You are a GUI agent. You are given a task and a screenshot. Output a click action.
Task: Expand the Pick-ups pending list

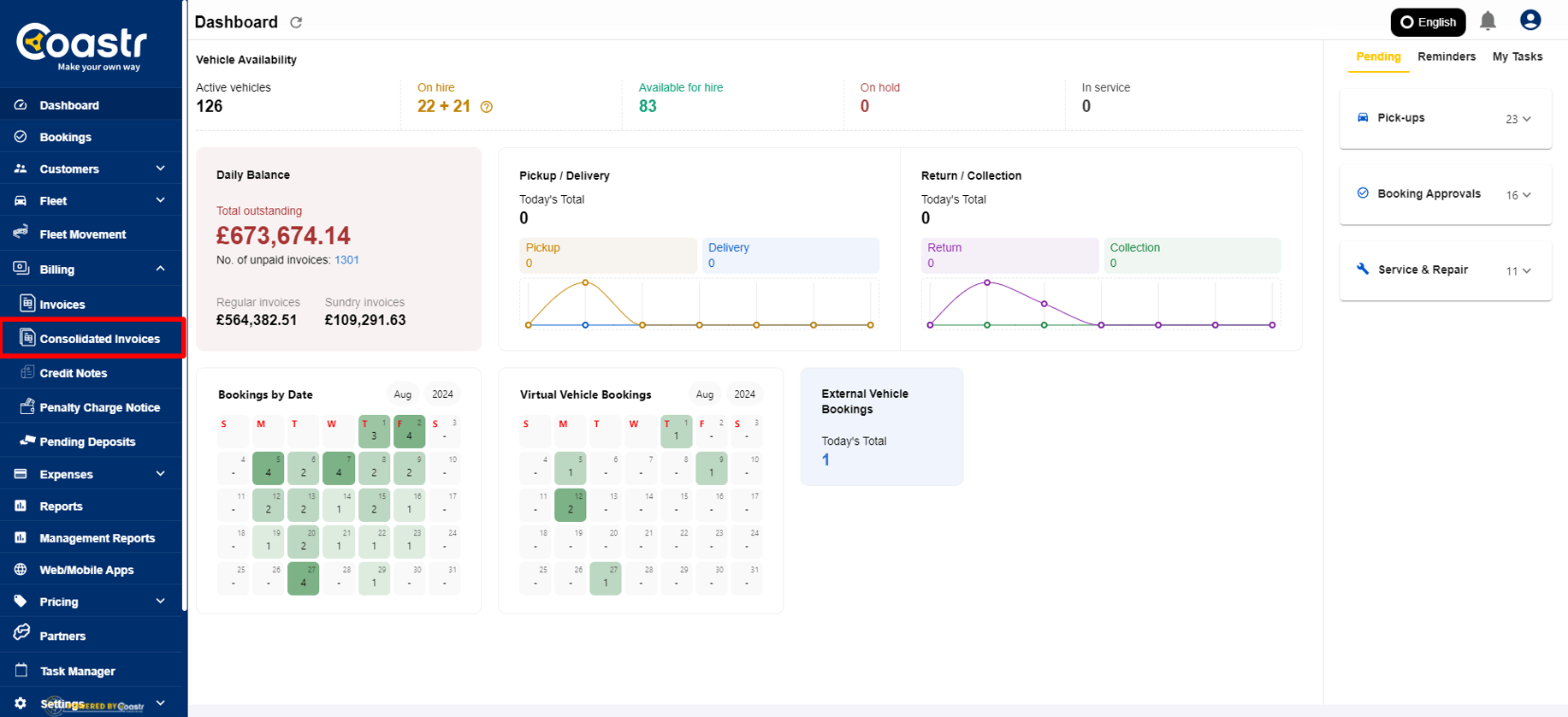(1526, 119)
